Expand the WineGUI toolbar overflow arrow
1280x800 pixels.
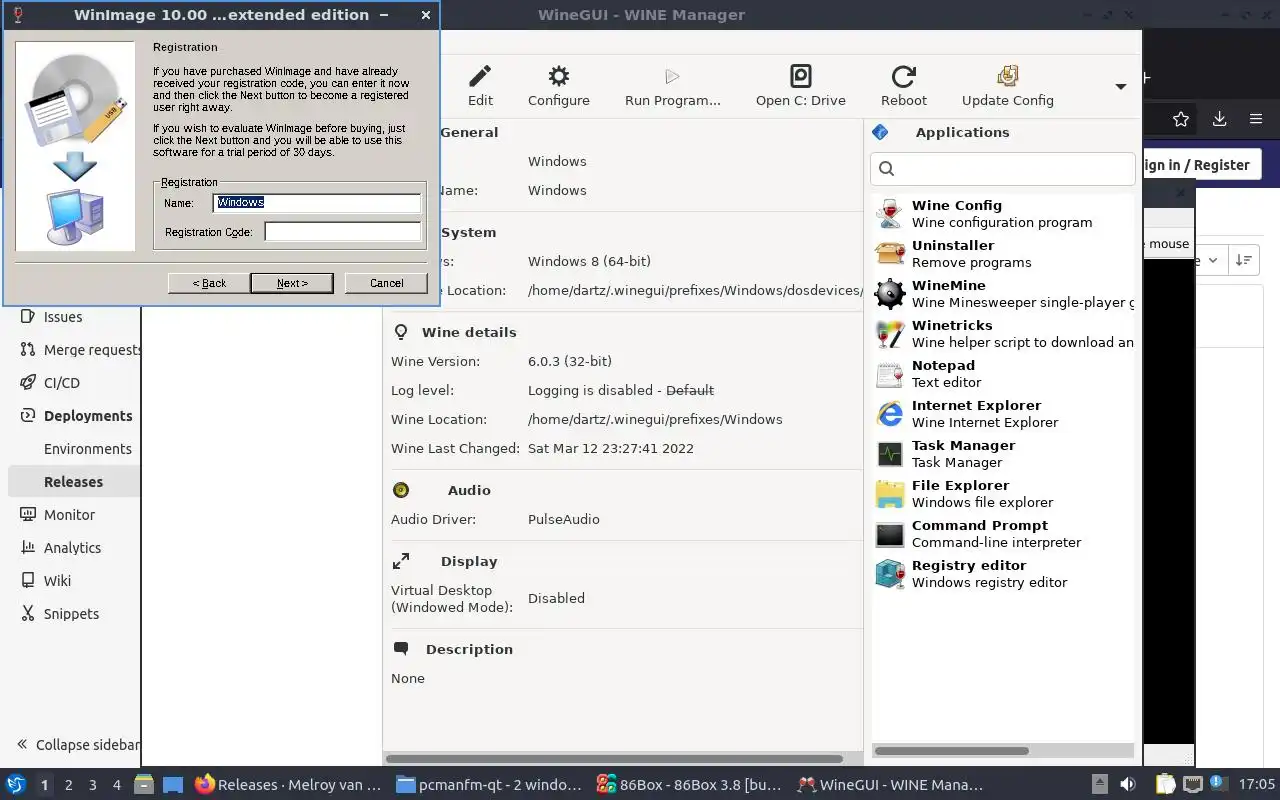(1121, 87)
